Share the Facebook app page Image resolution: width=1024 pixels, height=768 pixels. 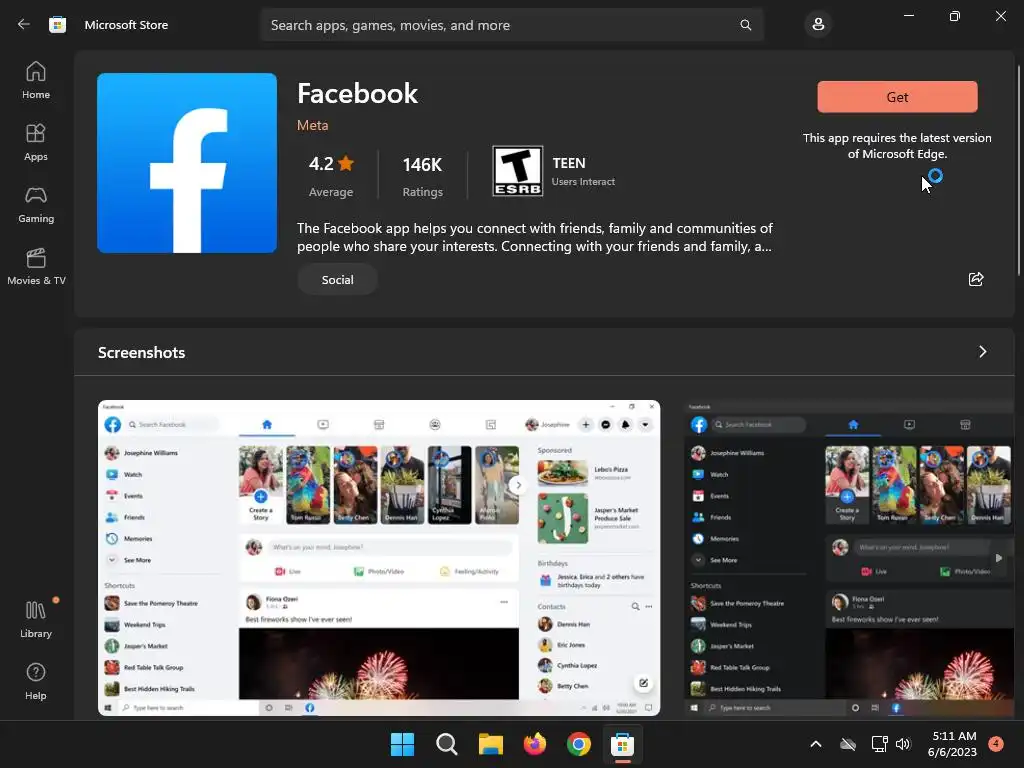pos(976,280)
